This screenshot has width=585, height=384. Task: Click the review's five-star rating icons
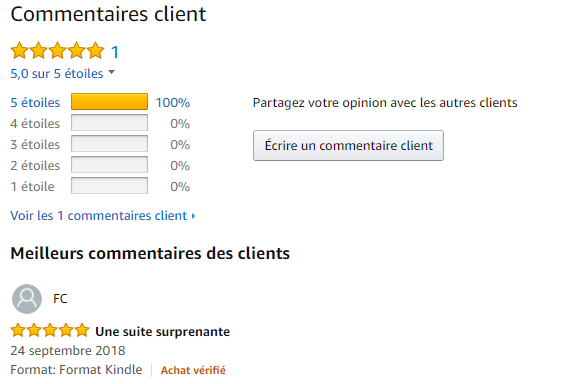(x=50, y=331)
